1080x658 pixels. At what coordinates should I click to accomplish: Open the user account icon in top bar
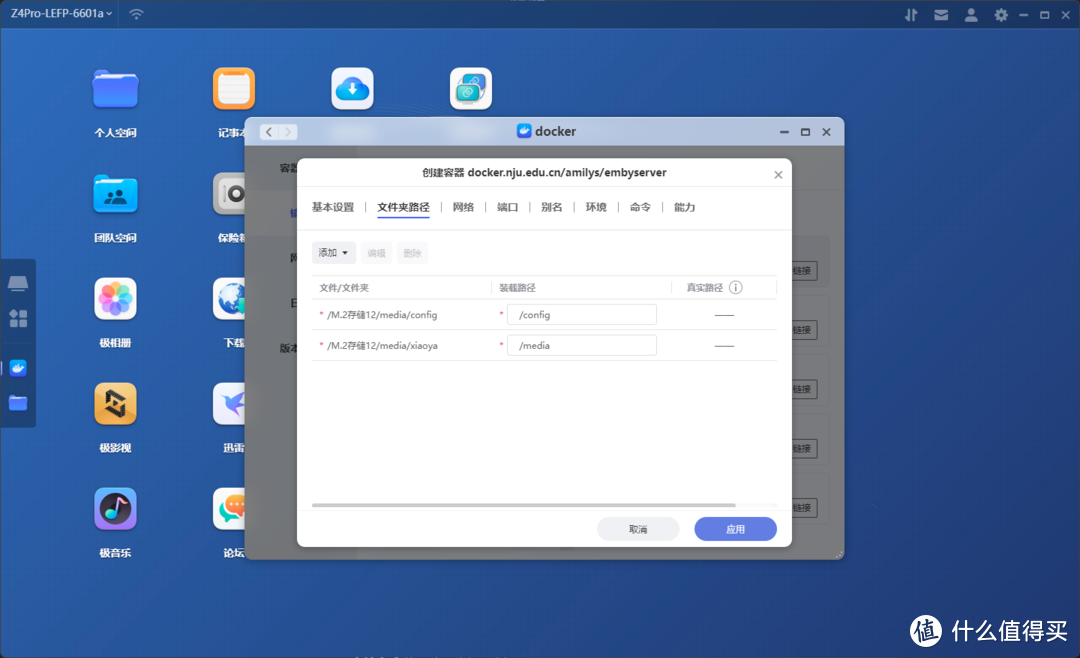coord(971,14)
